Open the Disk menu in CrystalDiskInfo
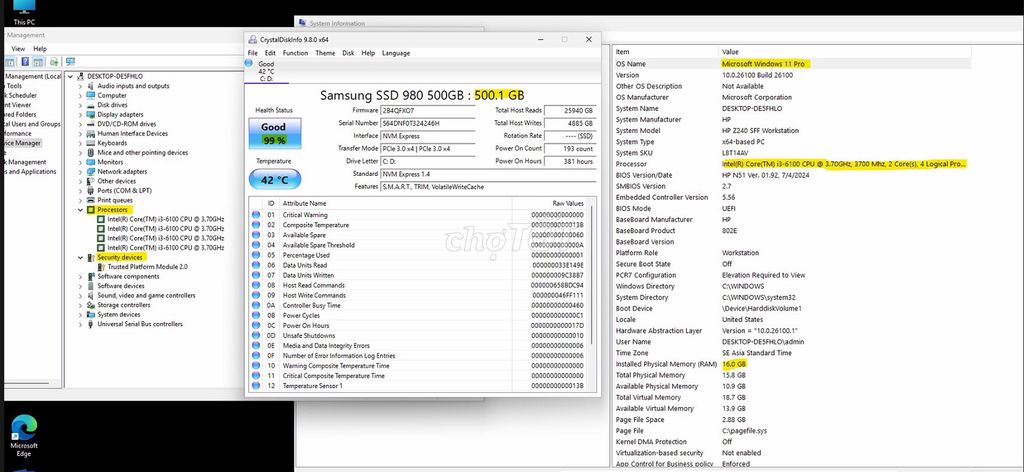1024x472 pixels. pyautogui.click(x=349, y=53)
